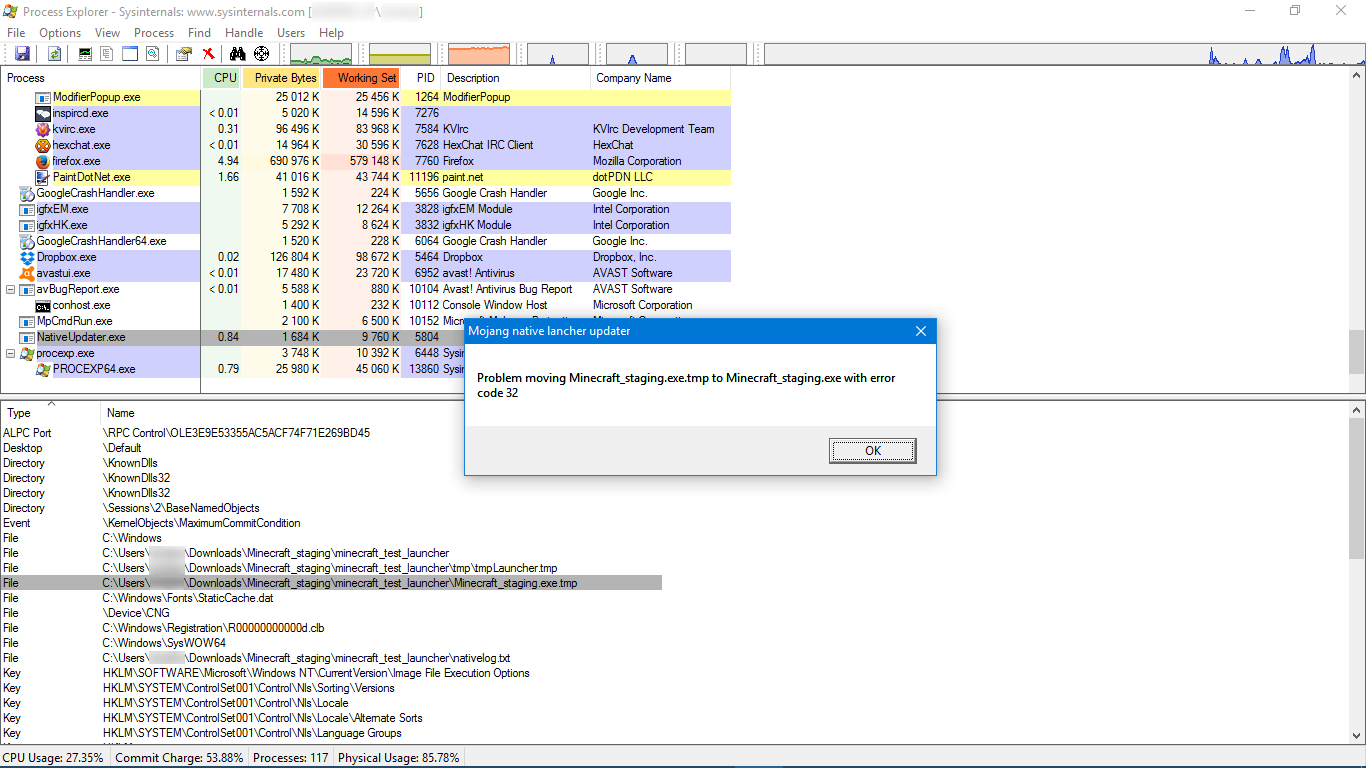Sort by the PID column header
Image resolution: width=1366 pixels, height=768 pixels.
[422, 78]
